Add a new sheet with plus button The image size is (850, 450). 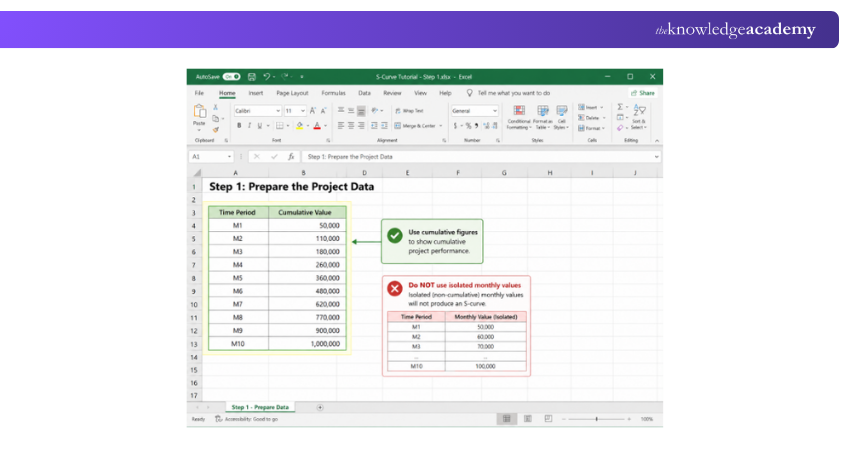(x=320, y=407)
